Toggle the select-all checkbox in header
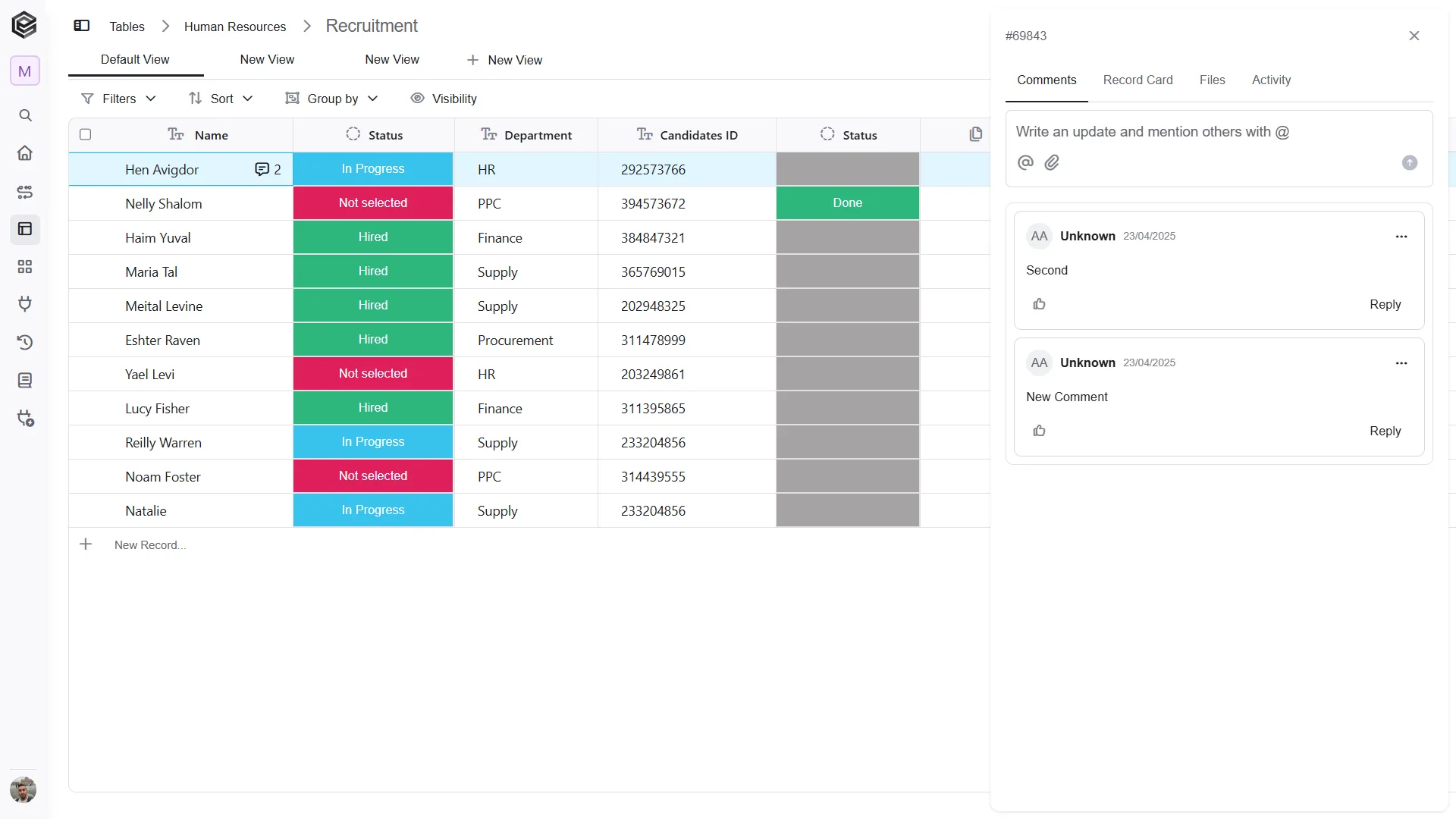The width and height of the screenshot is (1456, 819). [x=86, y=134]
